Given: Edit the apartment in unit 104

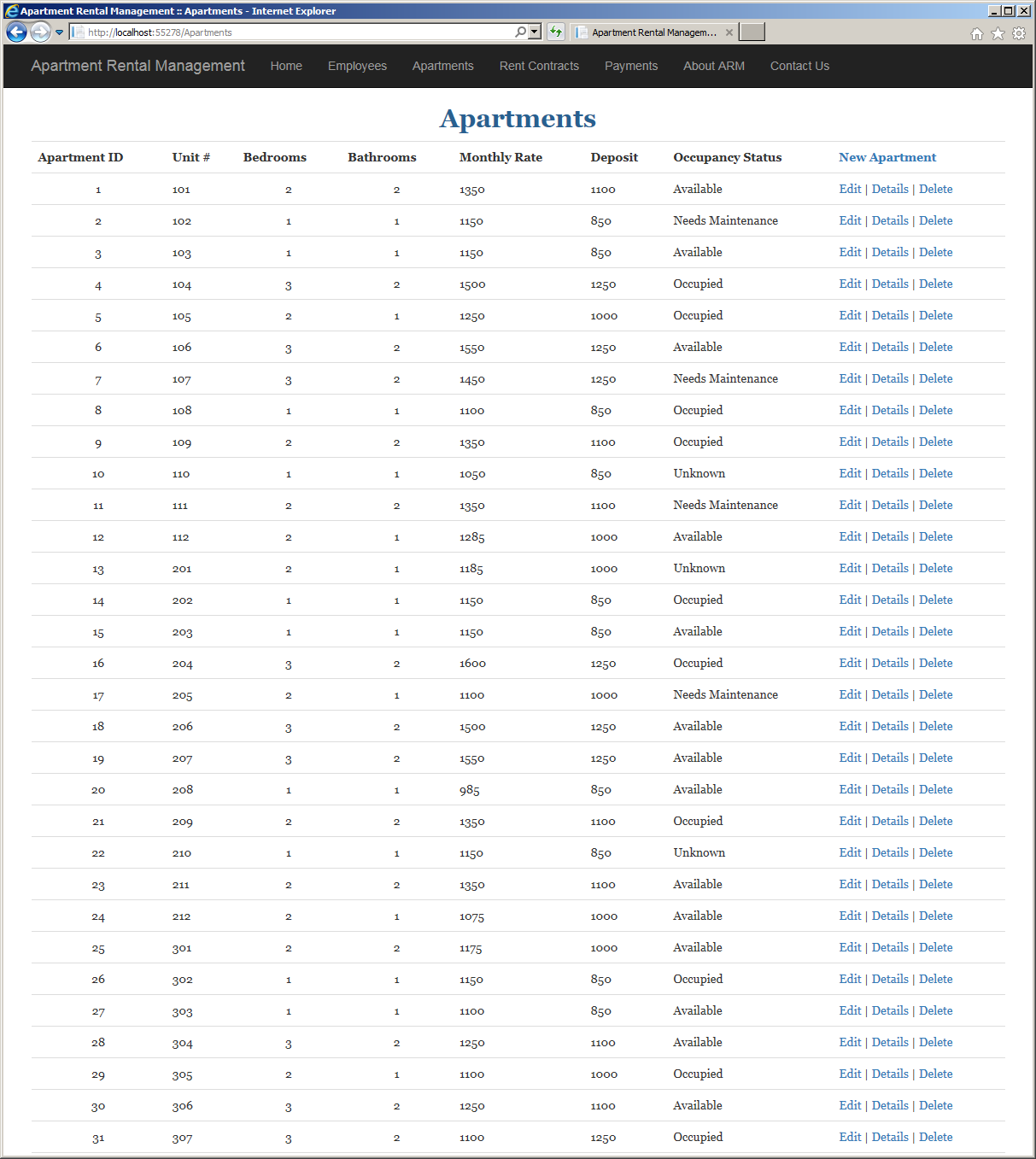Looking at the screenshot, I should point(850,284).
